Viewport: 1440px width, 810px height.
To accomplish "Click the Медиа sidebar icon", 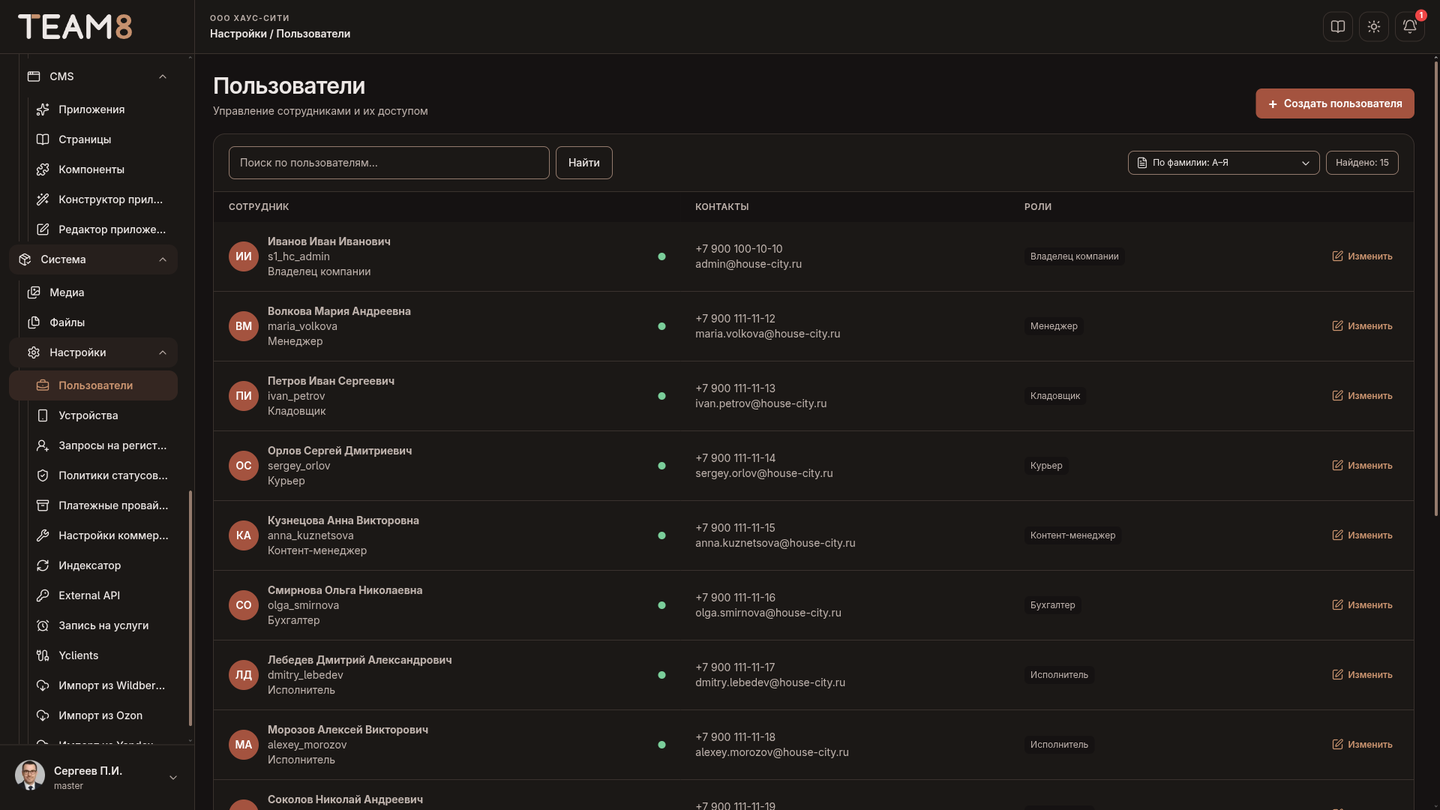I will tap(34, 292).
